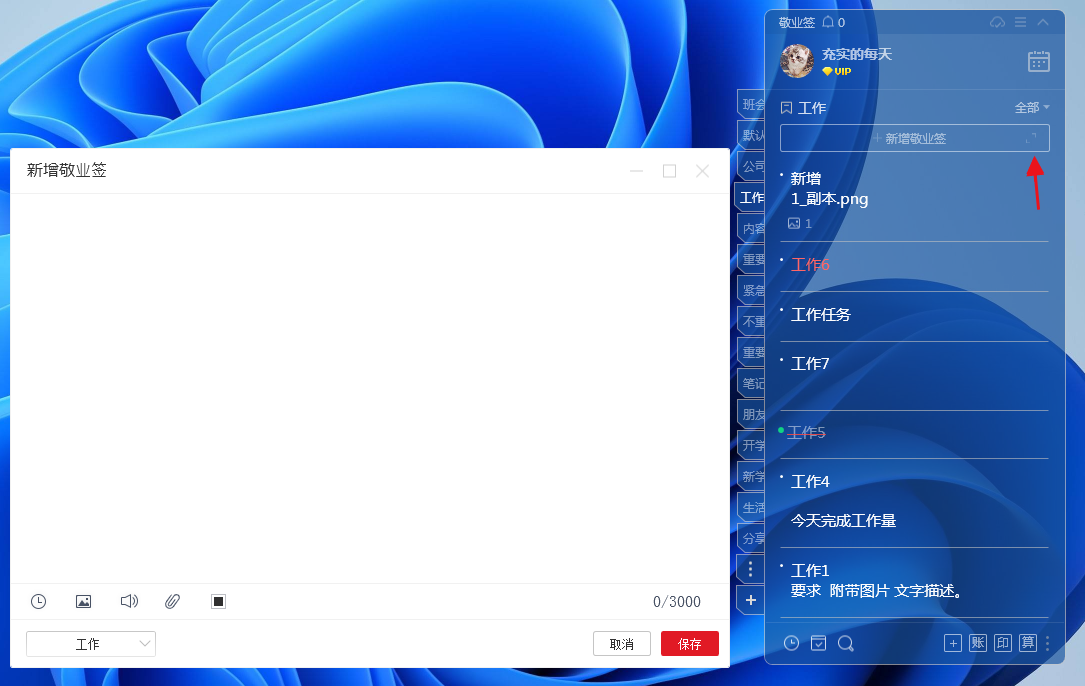This screenshot has height=686, width=1085.
Task: Click the red 保存 button
Action: 690,644
